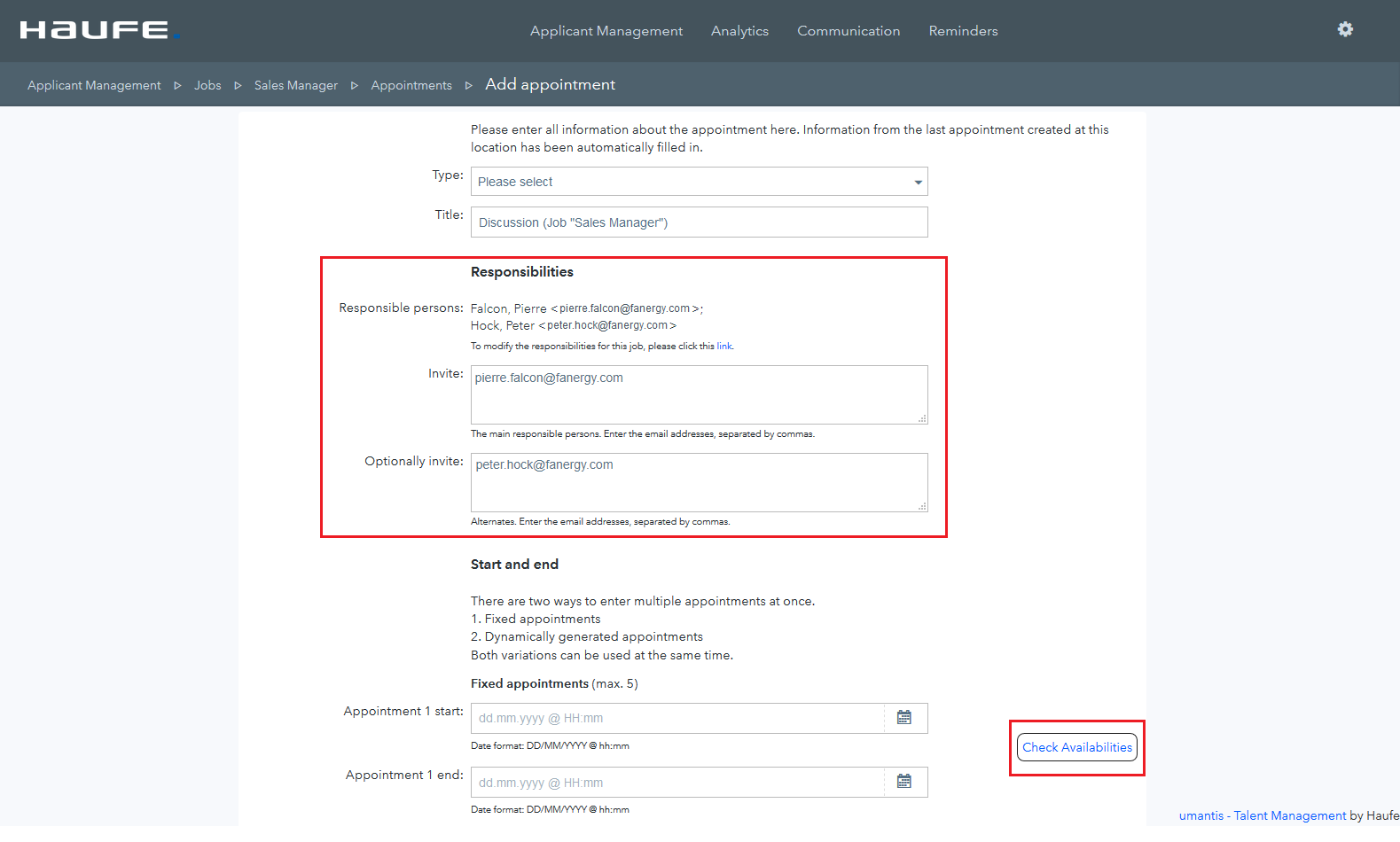Open Applicant Management in top menu
Image resolution: width=1400 pixels, height=842 pixels.
[x=606, y=31]
